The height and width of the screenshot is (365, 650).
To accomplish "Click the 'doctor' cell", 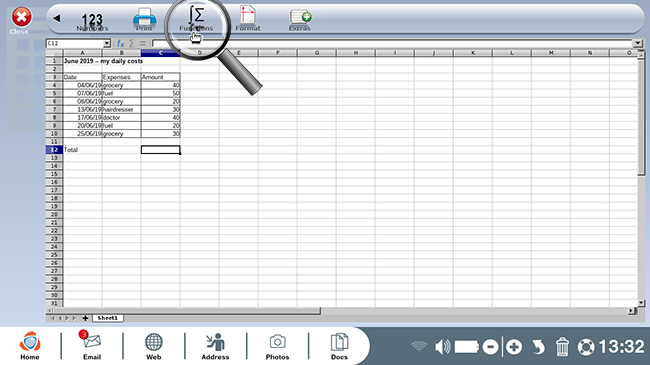I will pyautogui.click(x=121, y=117).
